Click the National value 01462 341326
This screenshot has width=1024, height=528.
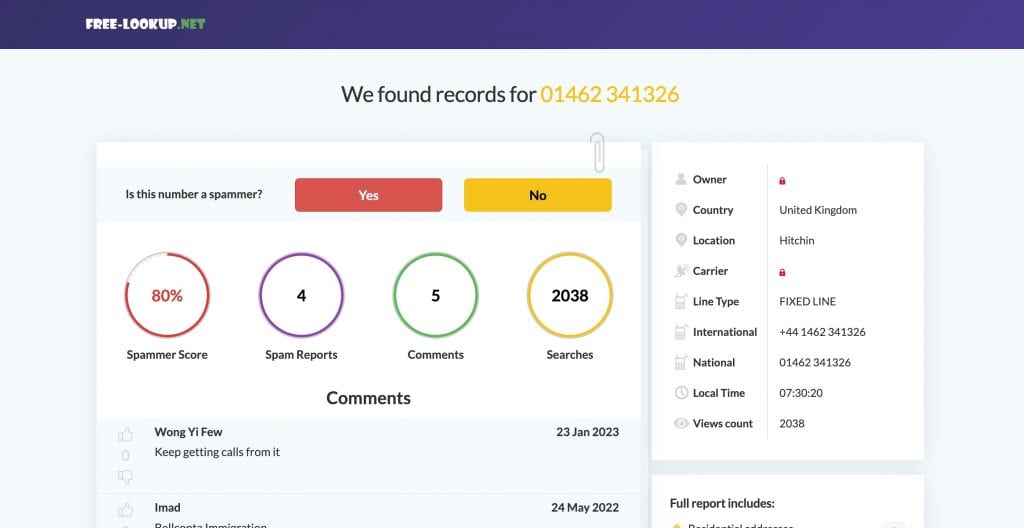815,362
